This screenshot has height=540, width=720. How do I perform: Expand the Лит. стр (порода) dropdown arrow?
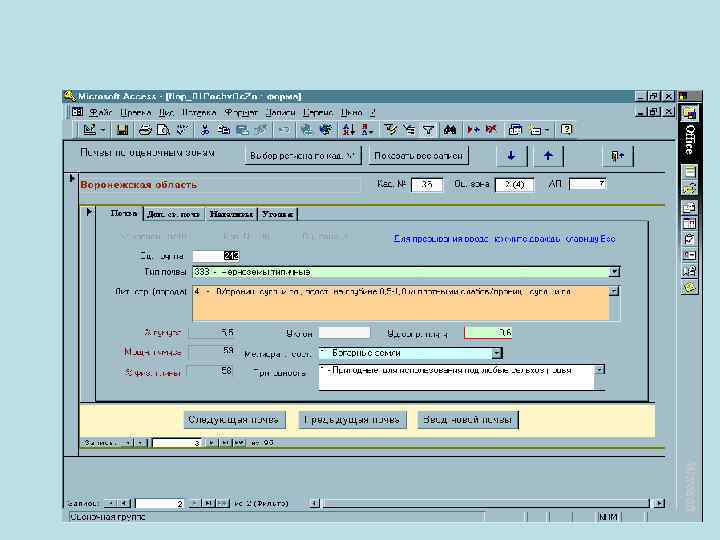[613, 291]
